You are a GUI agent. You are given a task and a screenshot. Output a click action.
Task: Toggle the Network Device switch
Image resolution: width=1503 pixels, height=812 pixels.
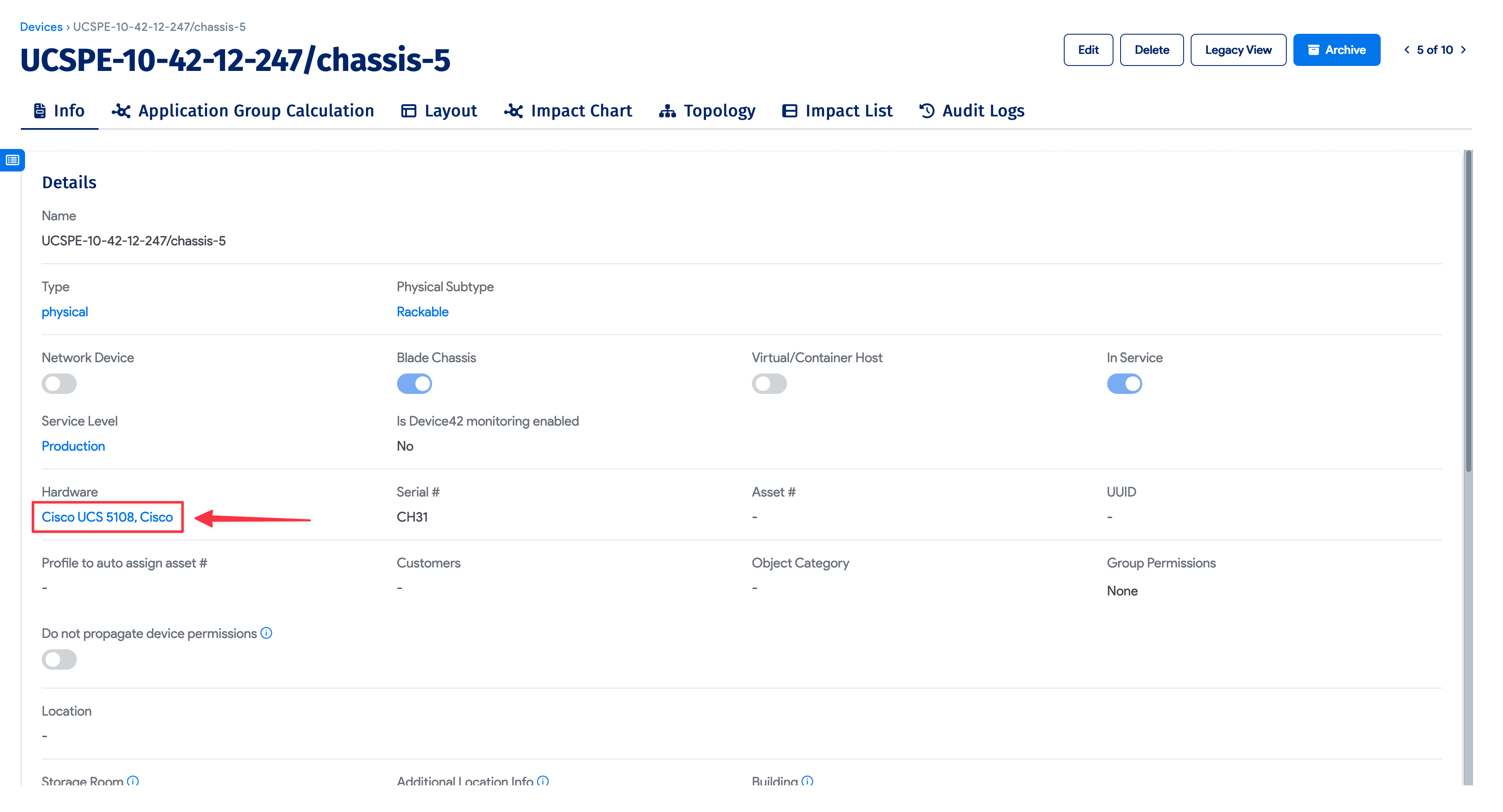[x=59, y=384]
